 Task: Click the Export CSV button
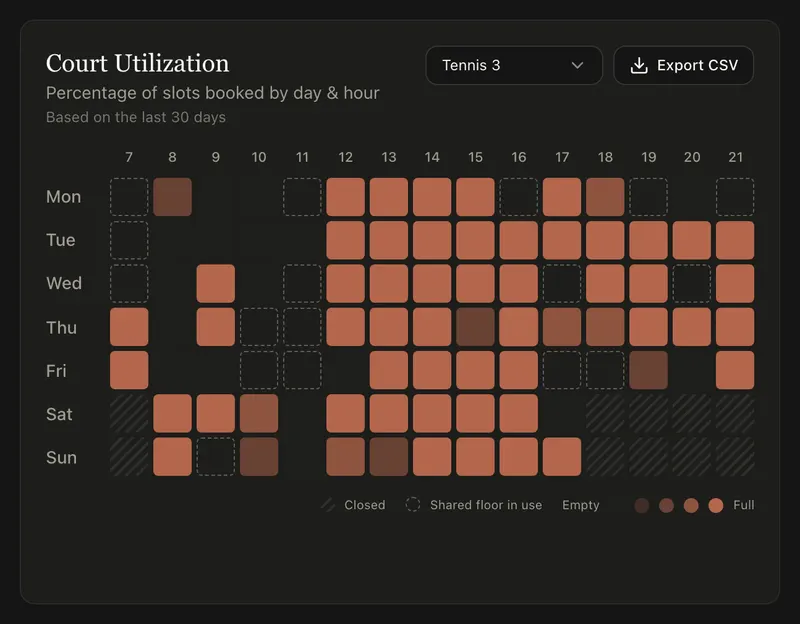pos(683,65)
